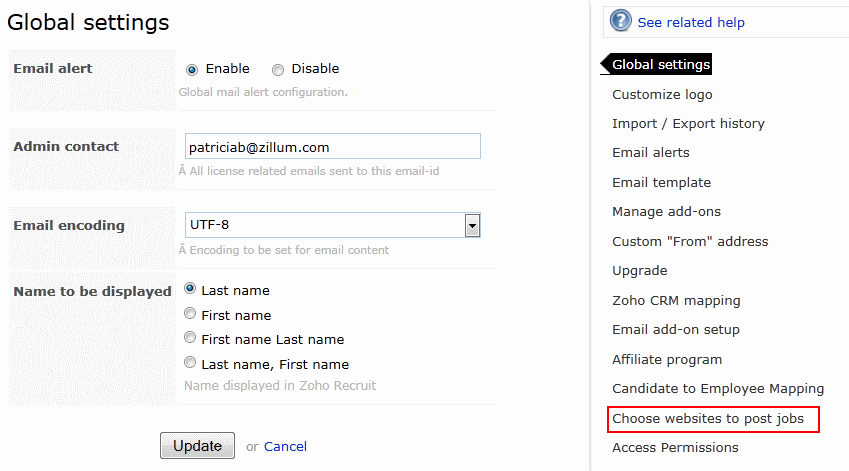Select Choose websites to post jobs
Screen dimensions: 849x471
(x=708, y=419)
